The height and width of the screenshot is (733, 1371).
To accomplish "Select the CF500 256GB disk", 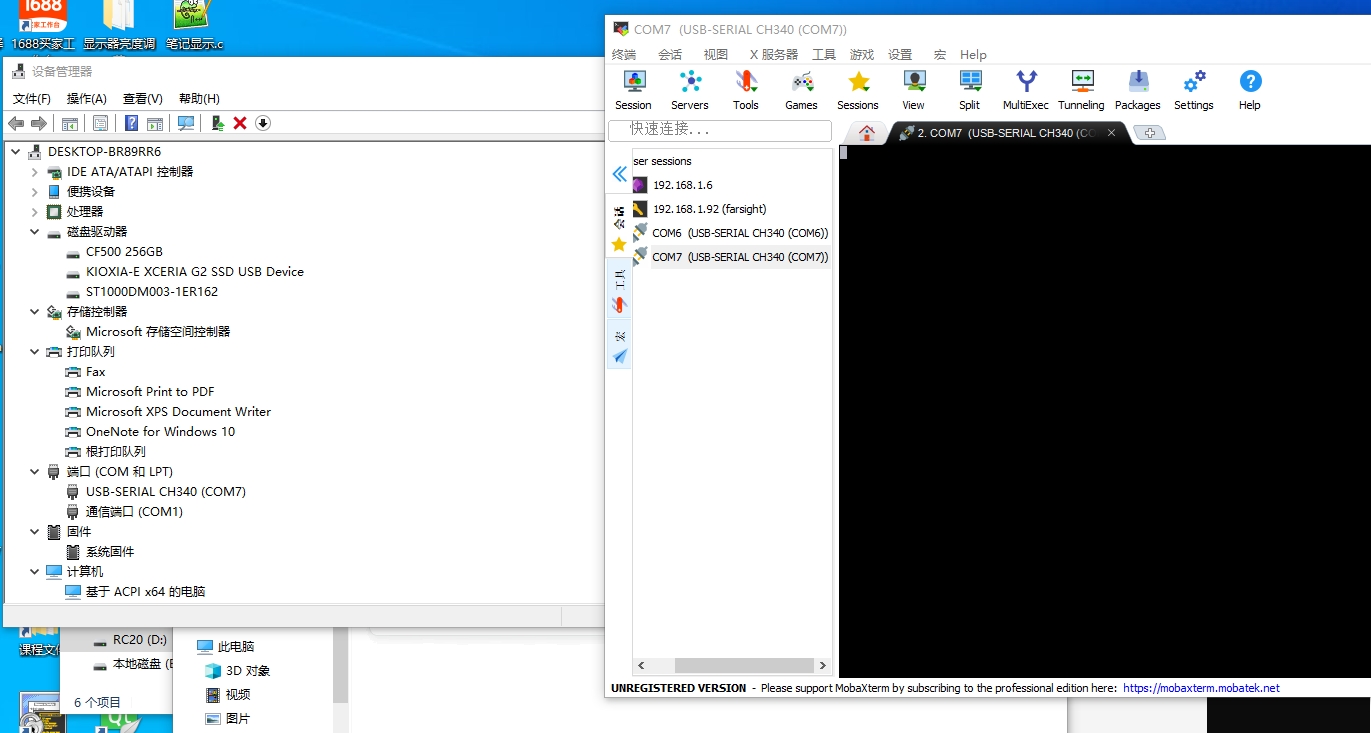I will [124, 252].
